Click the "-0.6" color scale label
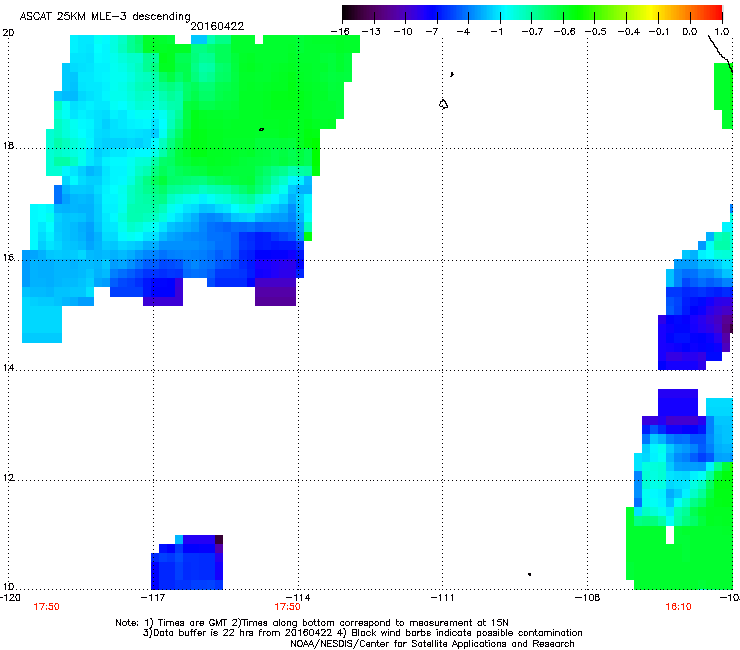This screenshot has width=740, height=650. tap(564, 32)
